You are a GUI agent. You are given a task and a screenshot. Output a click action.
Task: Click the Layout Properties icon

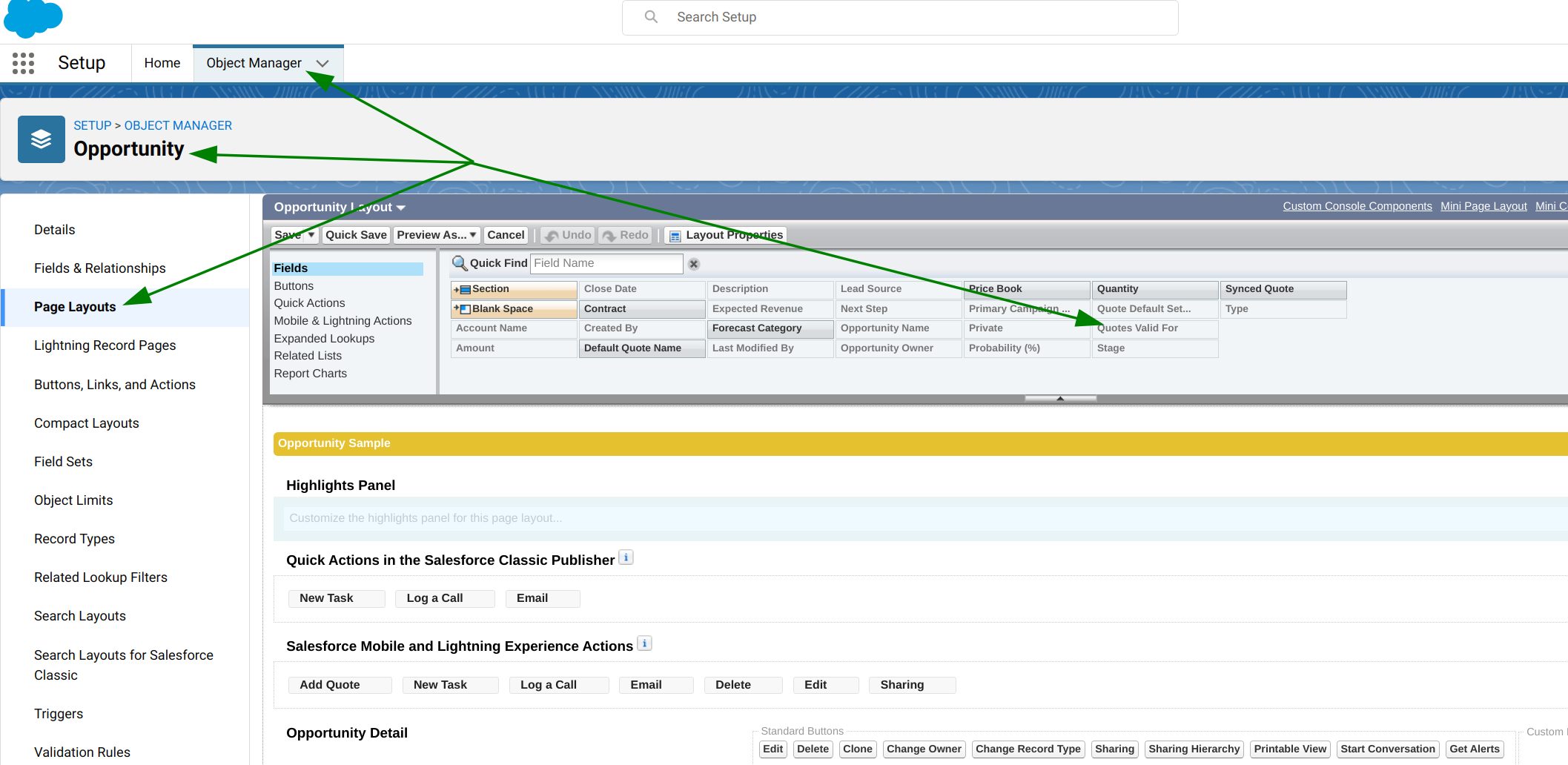(x=675, y=236)
